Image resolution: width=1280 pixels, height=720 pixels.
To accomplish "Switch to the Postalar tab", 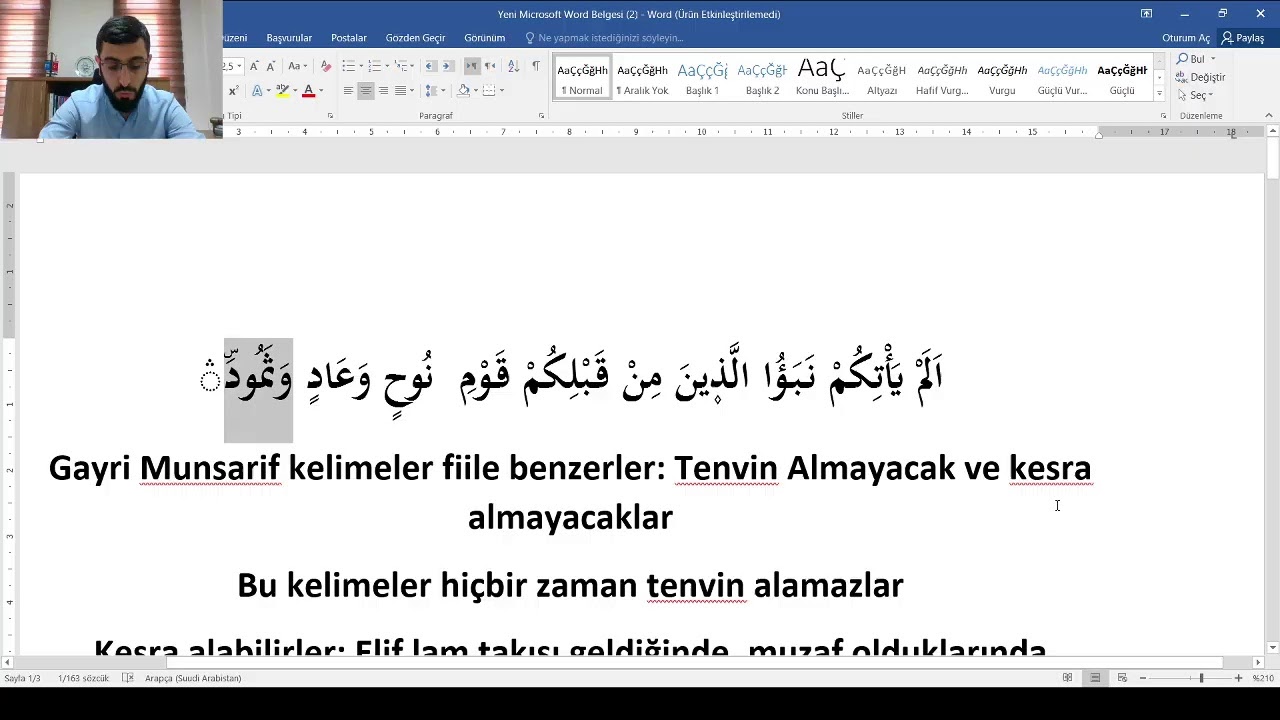I will tap(349, 38).
